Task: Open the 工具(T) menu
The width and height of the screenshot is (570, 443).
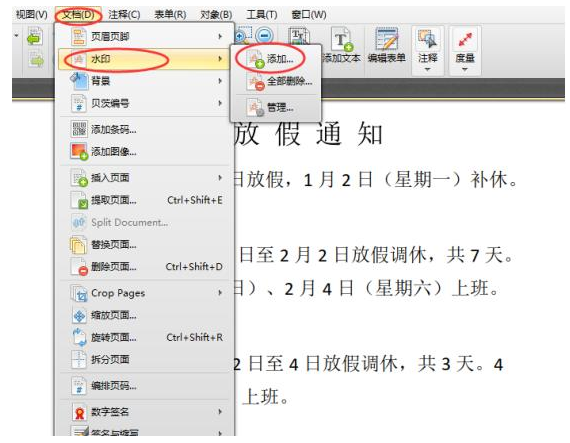Action: click(262, 15)
